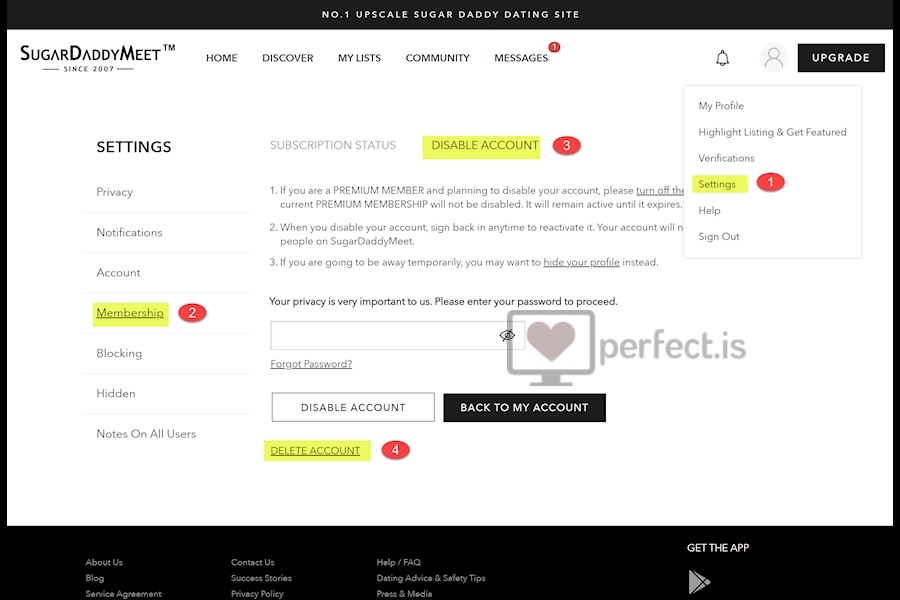Follow the hide your profile link
This screenshot has width=900, height=600.
pos(581,262)
